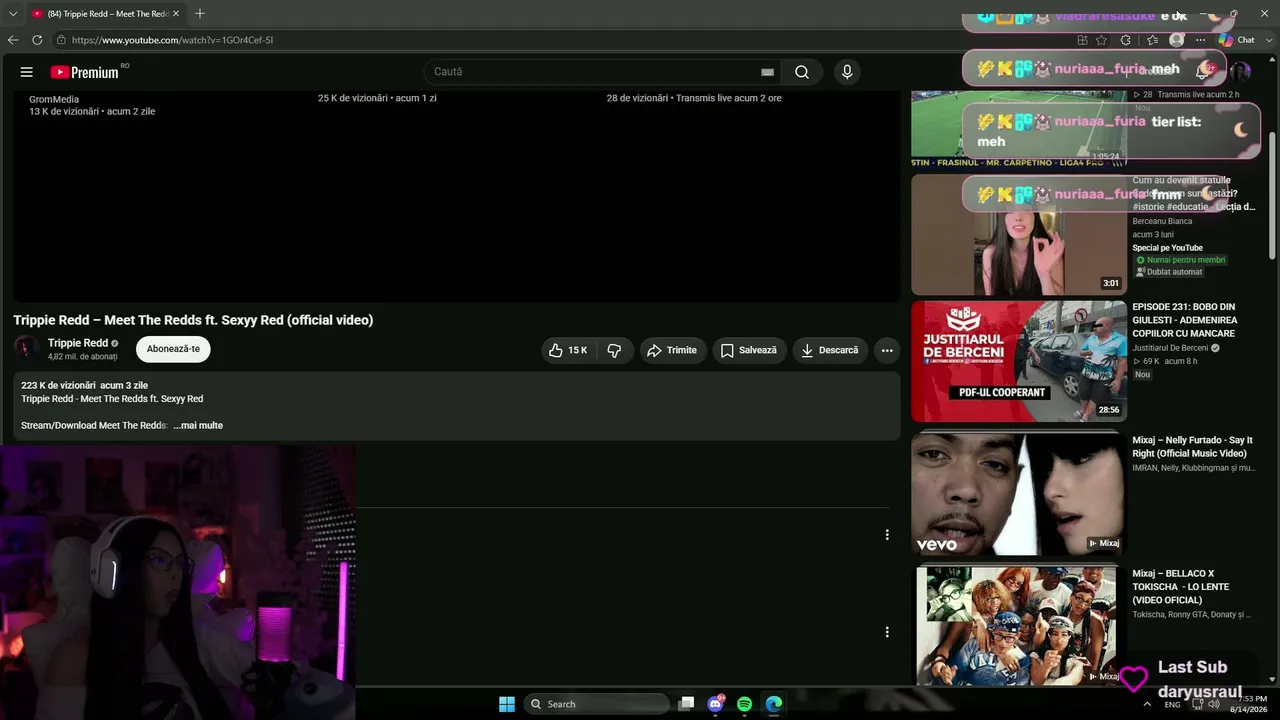1280x720 pixels.
Task: Open the ENG language switcher in tray
Action: 1172,704
